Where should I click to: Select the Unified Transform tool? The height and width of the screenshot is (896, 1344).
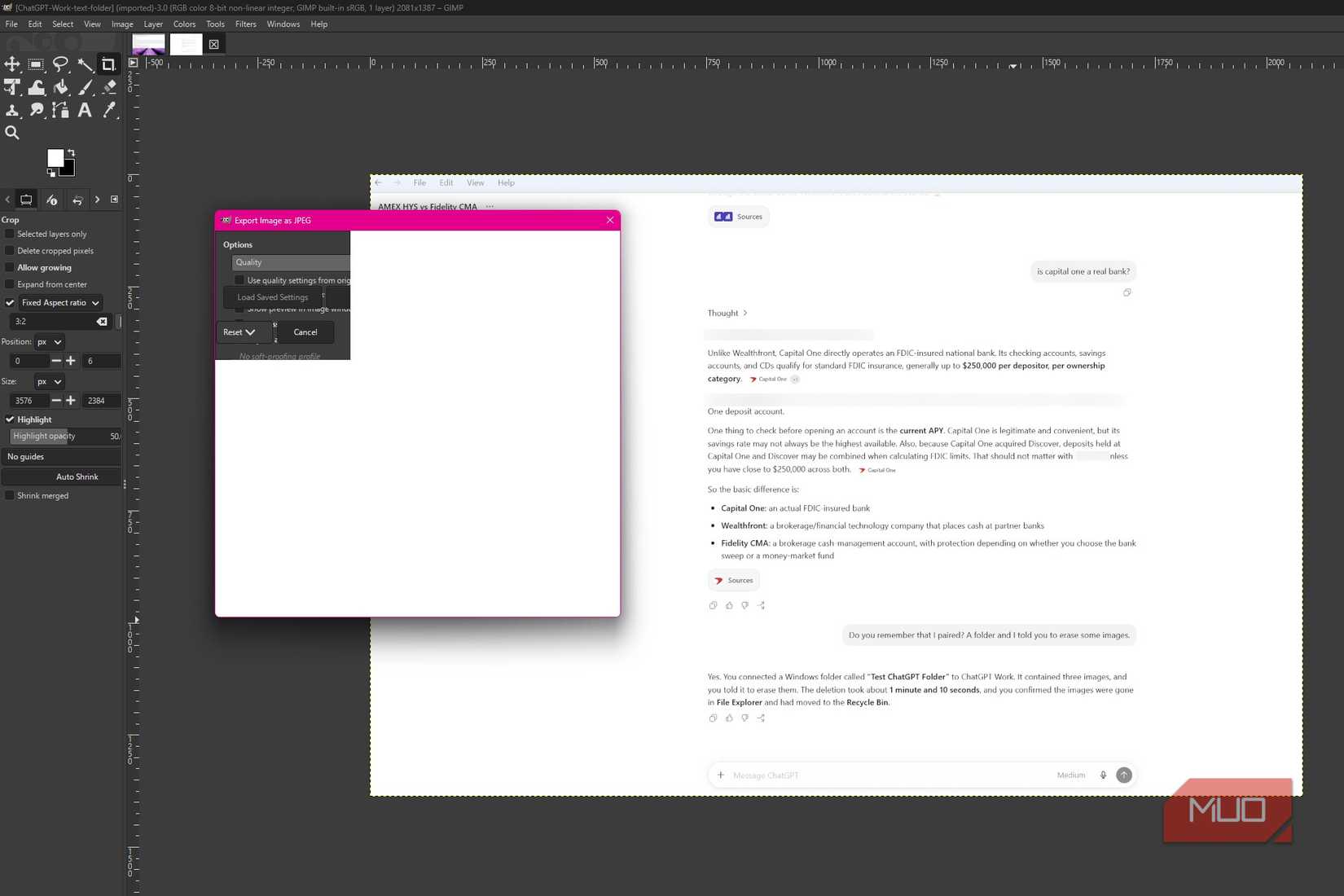point(12,87)
